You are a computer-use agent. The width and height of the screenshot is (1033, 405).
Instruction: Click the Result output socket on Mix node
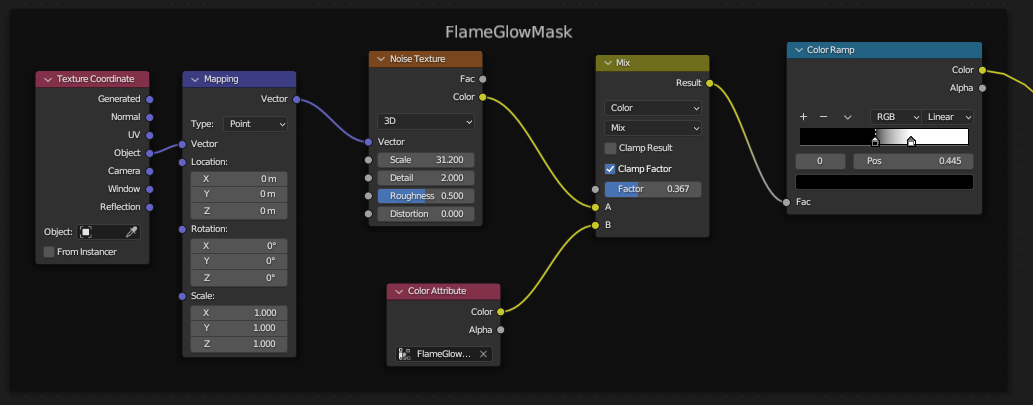(710, 83)
